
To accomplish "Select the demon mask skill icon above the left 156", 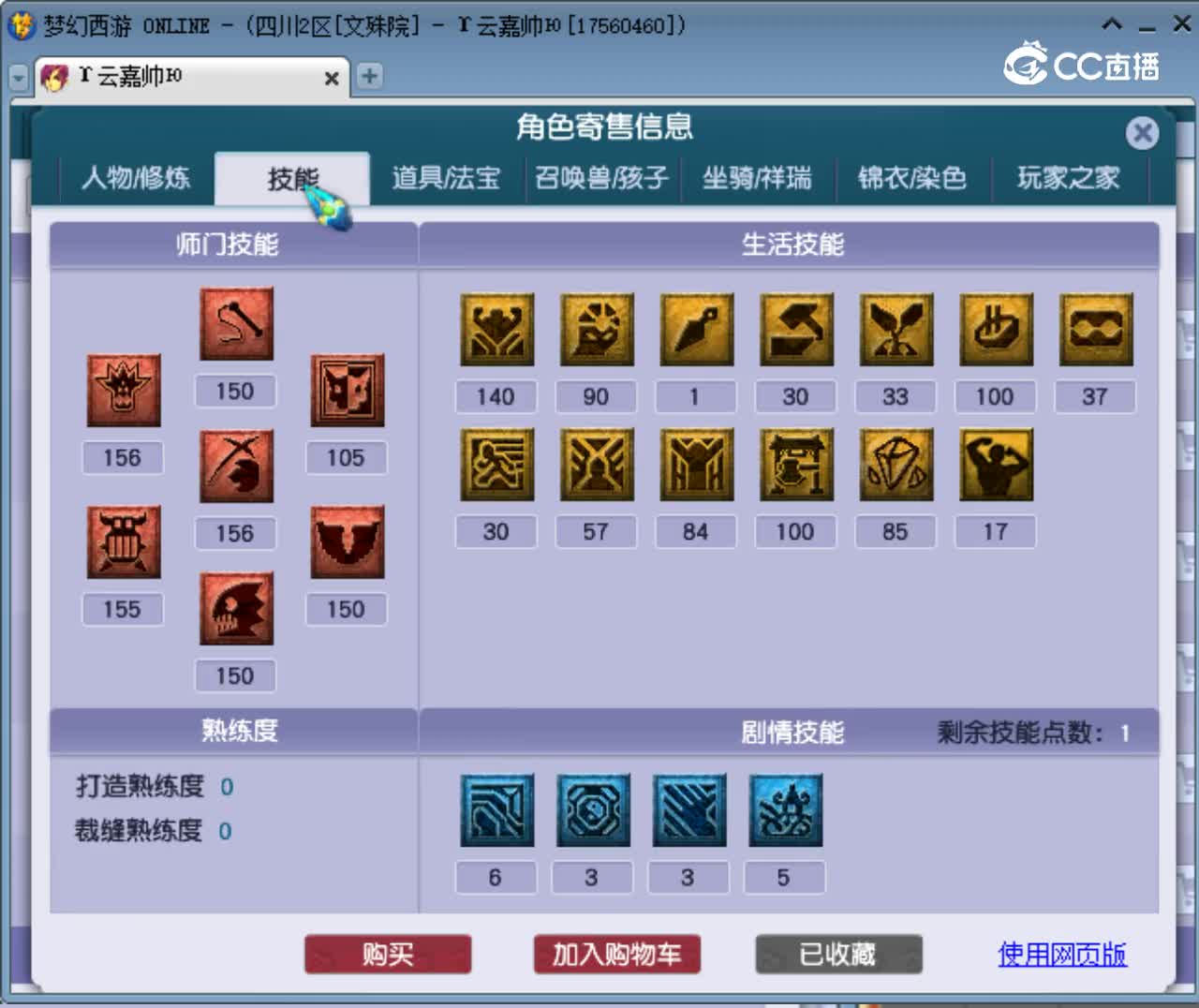I will (x=124, y=391).
